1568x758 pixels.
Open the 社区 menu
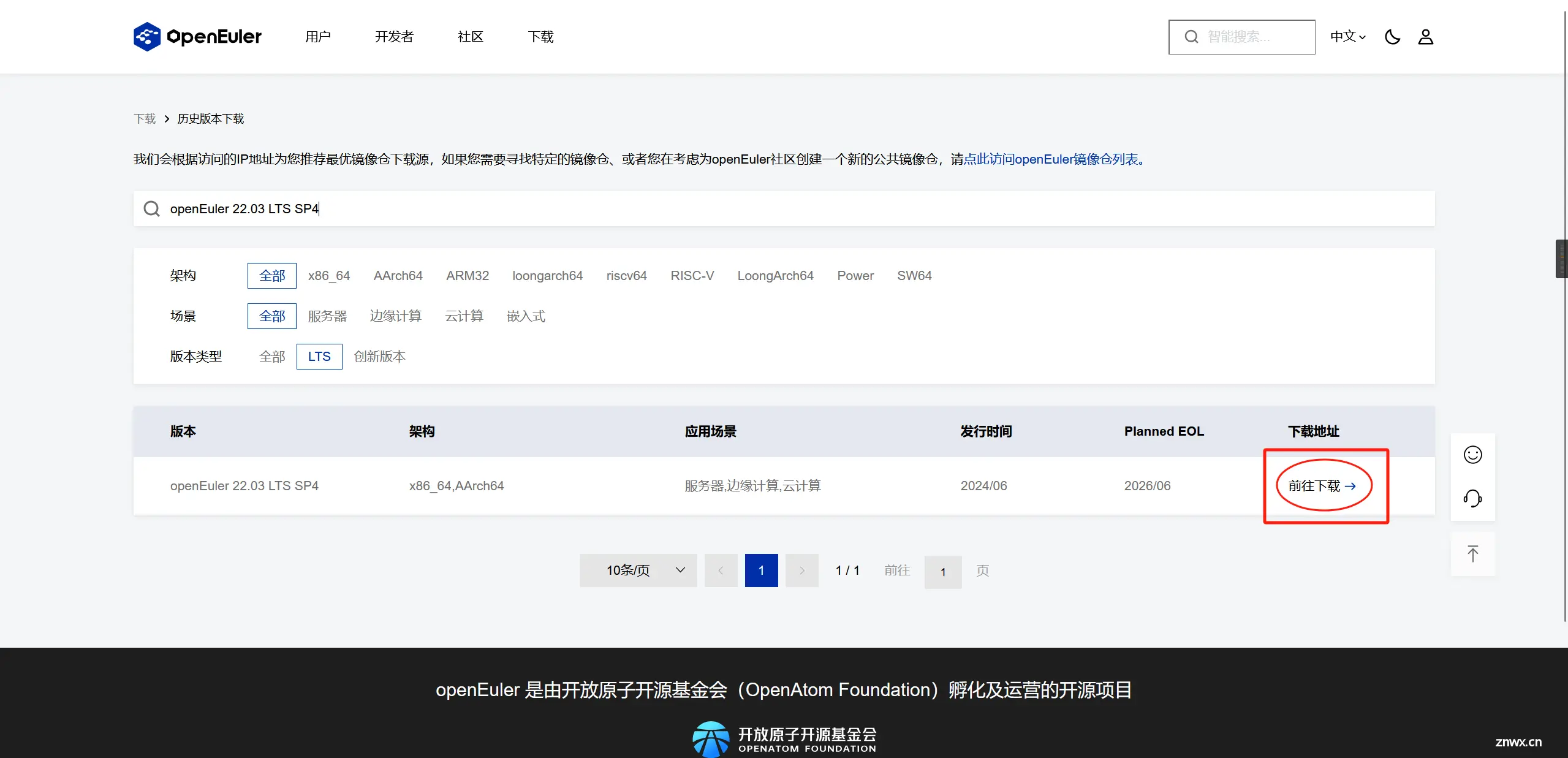click(471, 37)
